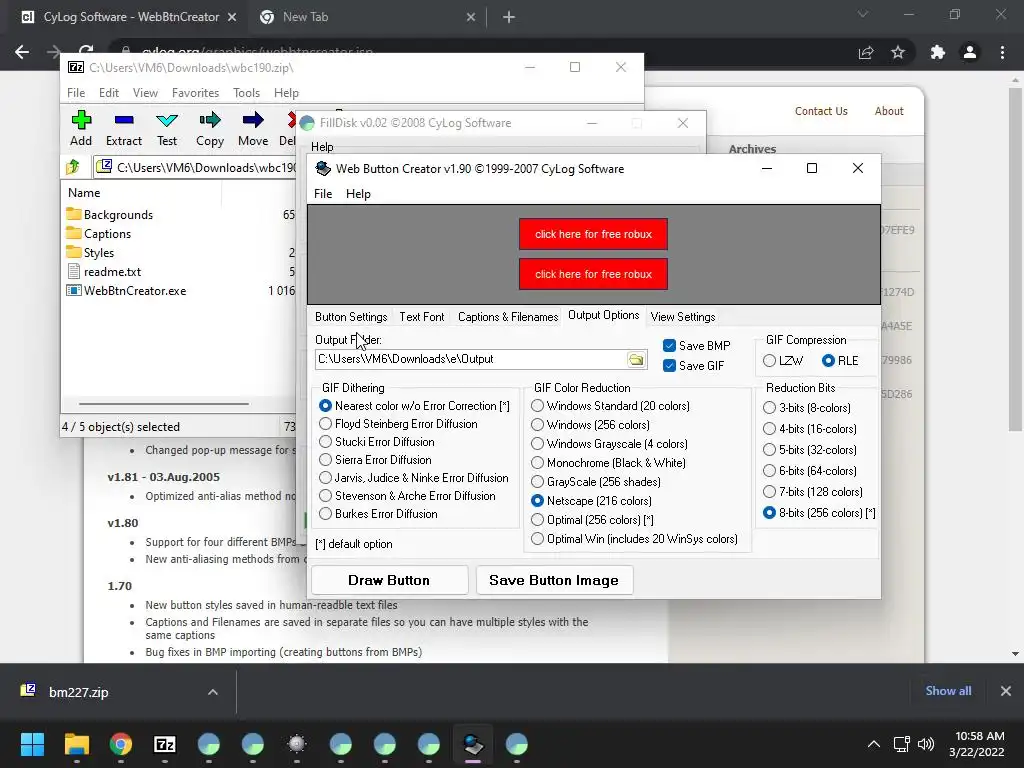
Task: Select Optimal (256 colors) reduction
Action: click(x=537, y=520)
